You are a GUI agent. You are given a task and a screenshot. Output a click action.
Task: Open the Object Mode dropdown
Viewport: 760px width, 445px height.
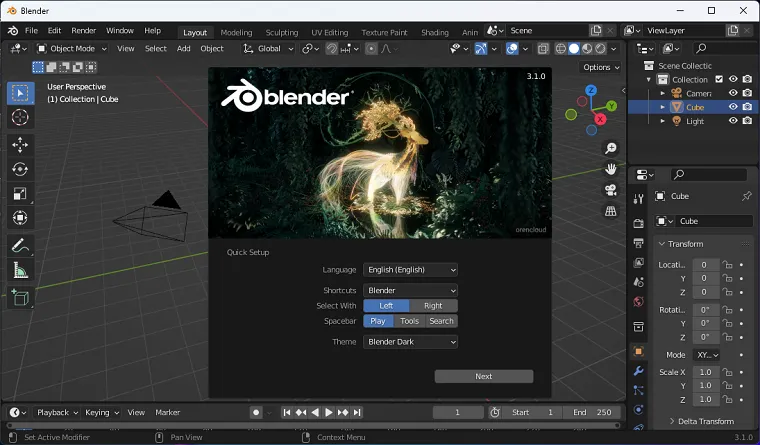[x=72, y=48]
